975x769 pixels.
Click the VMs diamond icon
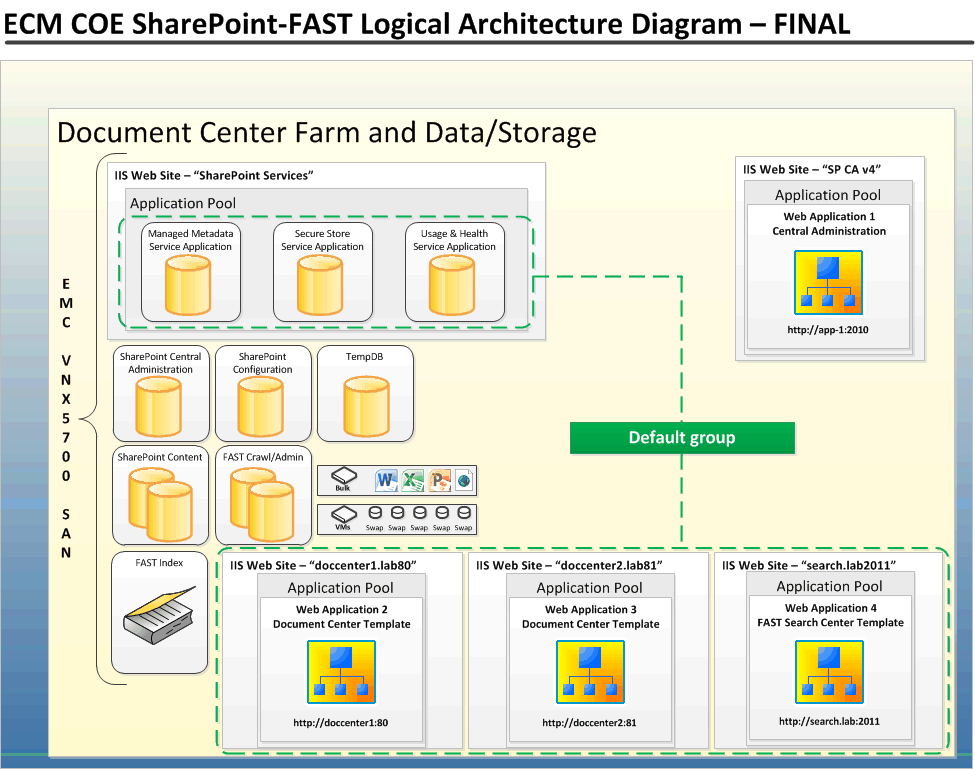point(343,513)
